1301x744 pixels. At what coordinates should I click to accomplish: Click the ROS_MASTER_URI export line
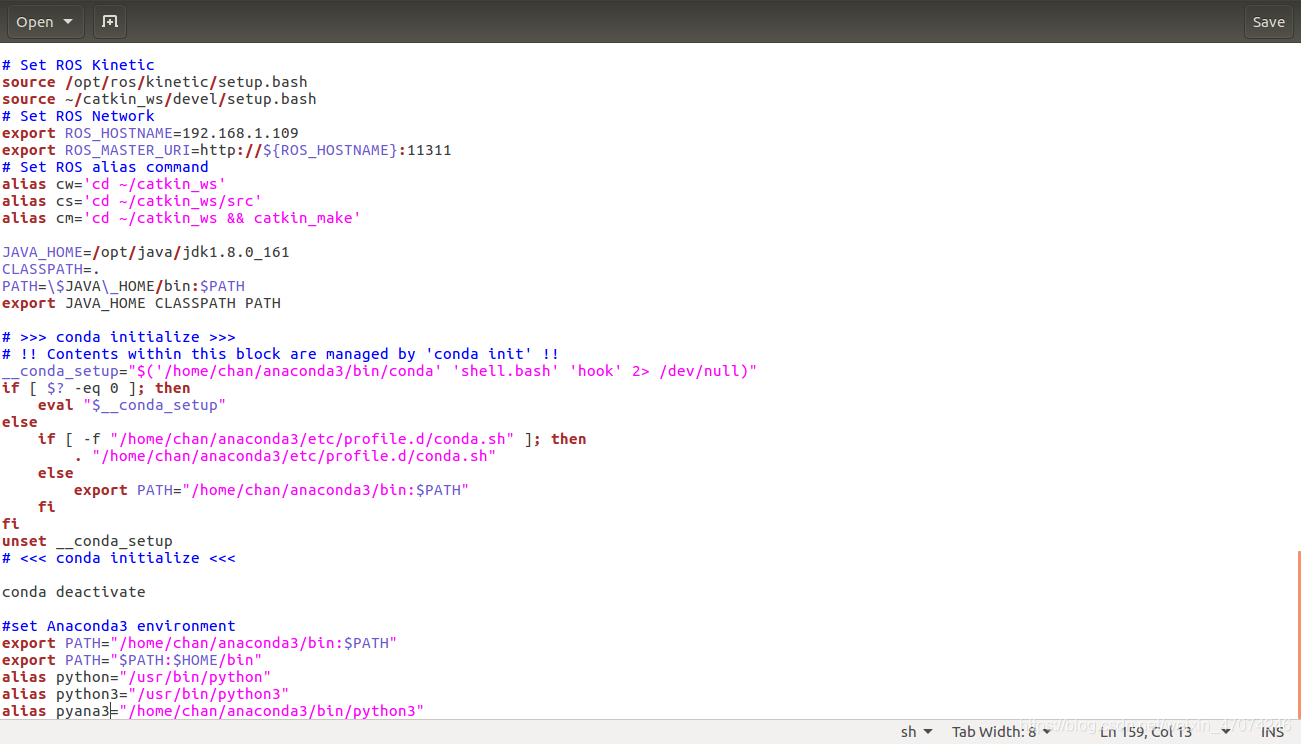(227, 150)
